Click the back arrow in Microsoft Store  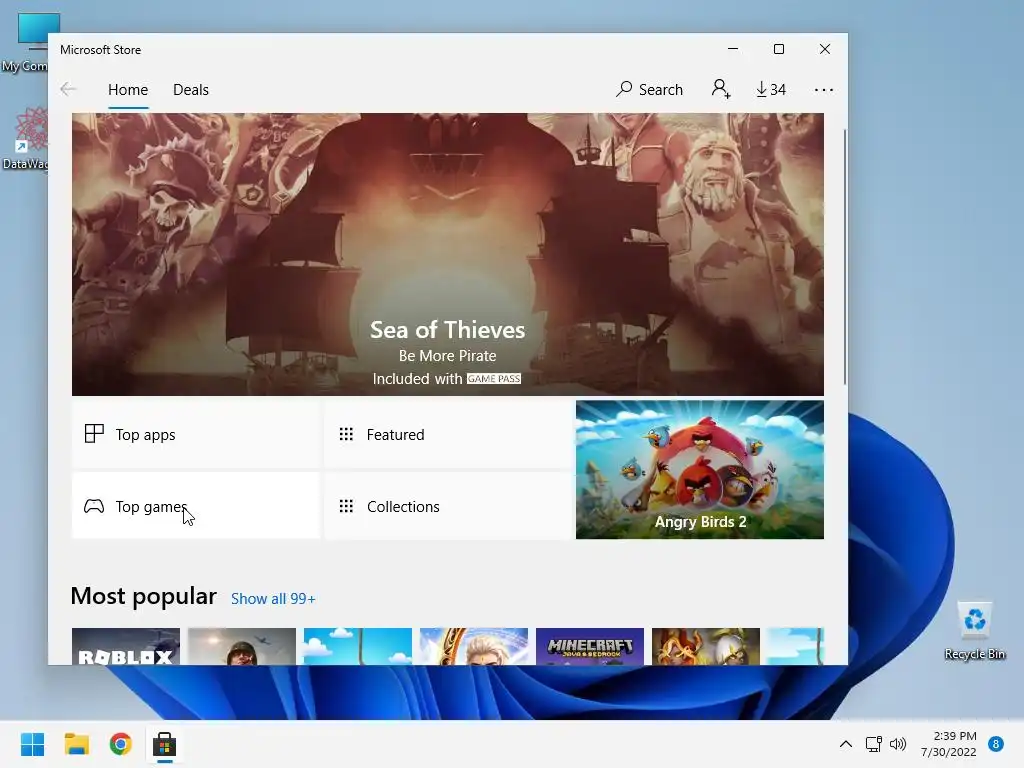68,89
